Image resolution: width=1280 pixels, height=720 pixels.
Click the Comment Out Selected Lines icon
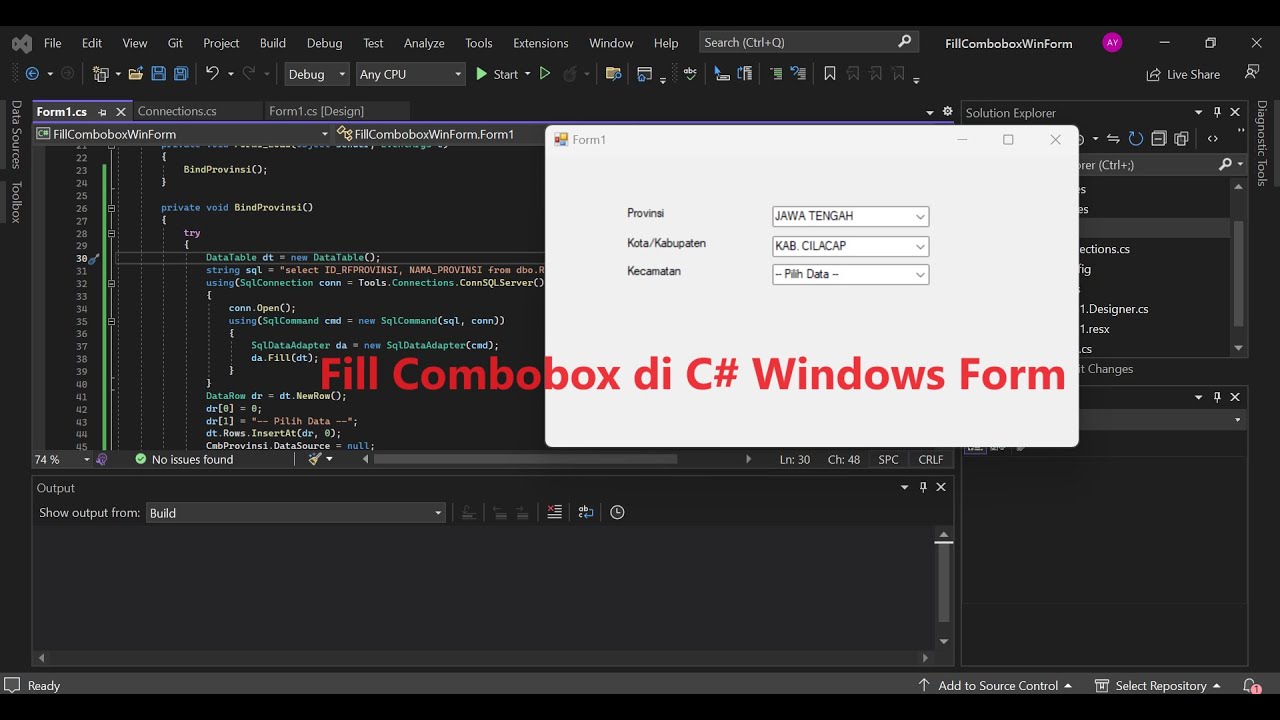pyautogui.click(x=776, y=74)
